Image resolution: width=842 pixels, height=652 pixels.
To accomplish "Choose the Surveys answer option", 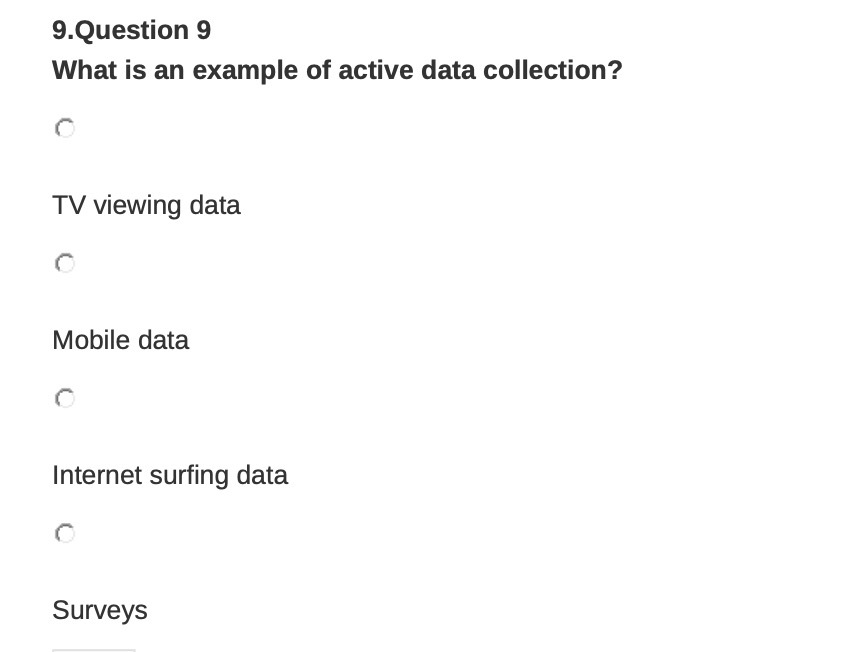I will coord(99,610).
